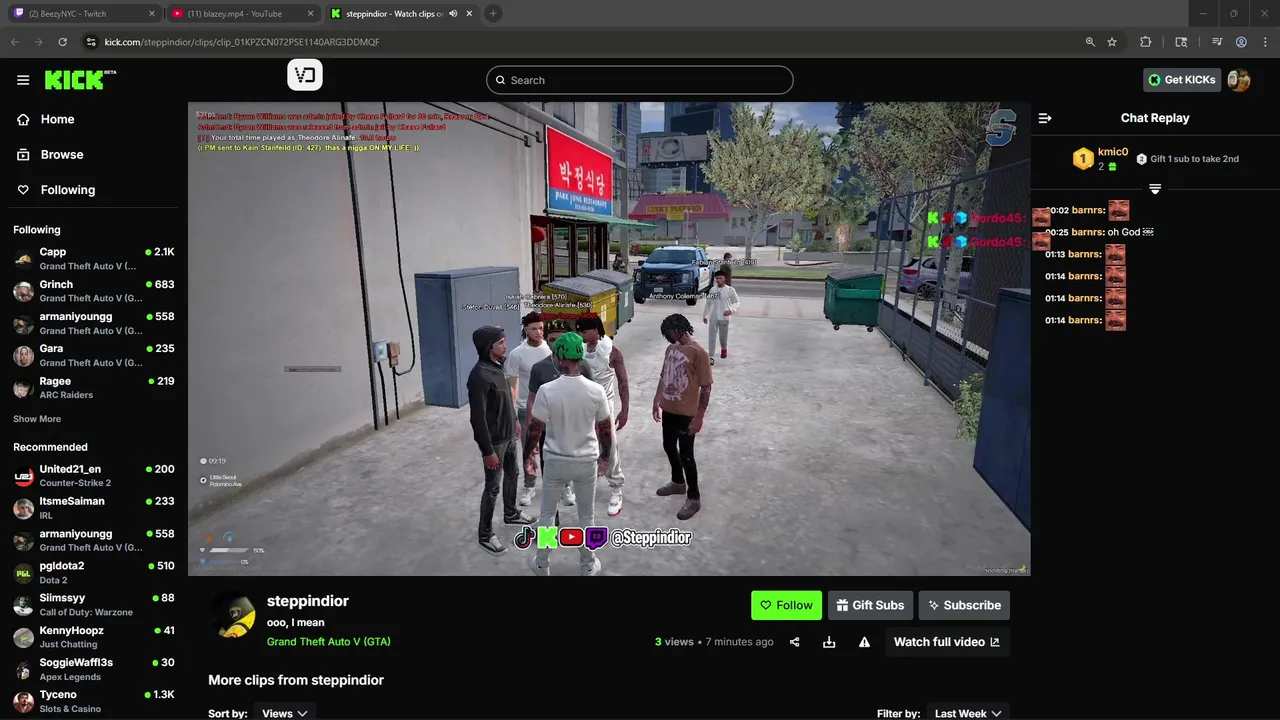Share the clip
Viewport: 1280px width, 720px height.
794,642
